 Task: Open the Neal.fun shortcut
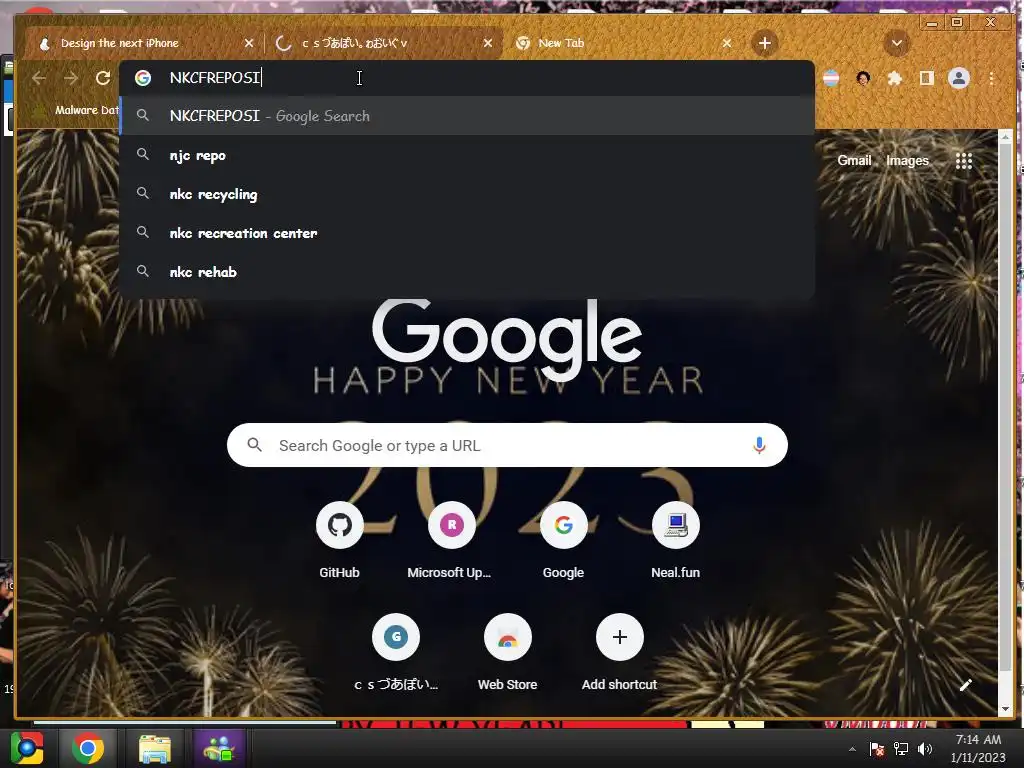675,541
